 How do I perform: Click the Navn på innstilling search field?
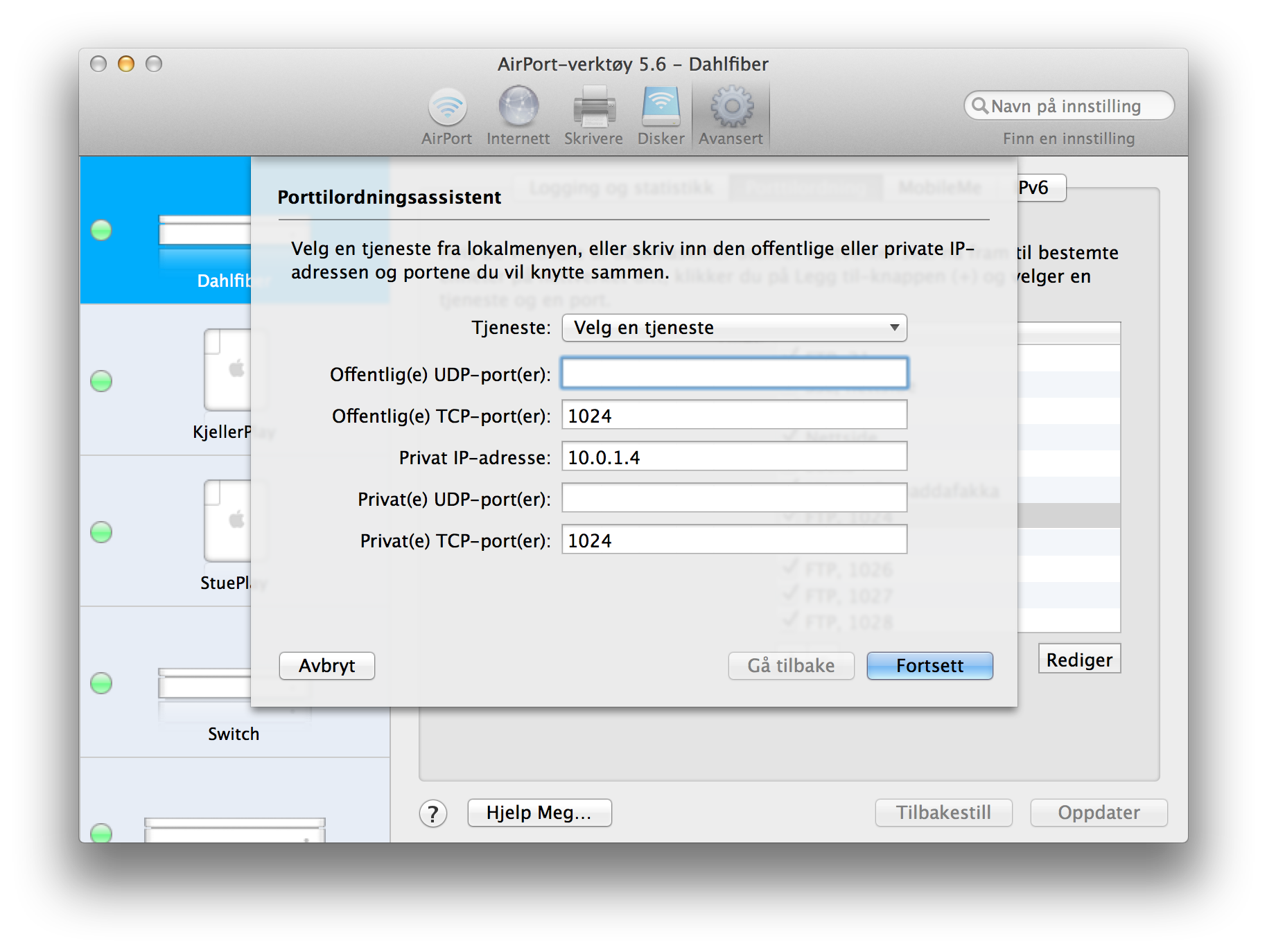coord(1069,105)
